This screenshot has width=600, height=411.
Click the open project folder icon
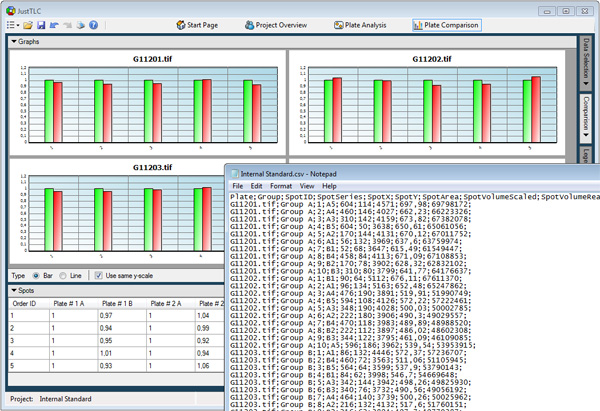point(28,25)
